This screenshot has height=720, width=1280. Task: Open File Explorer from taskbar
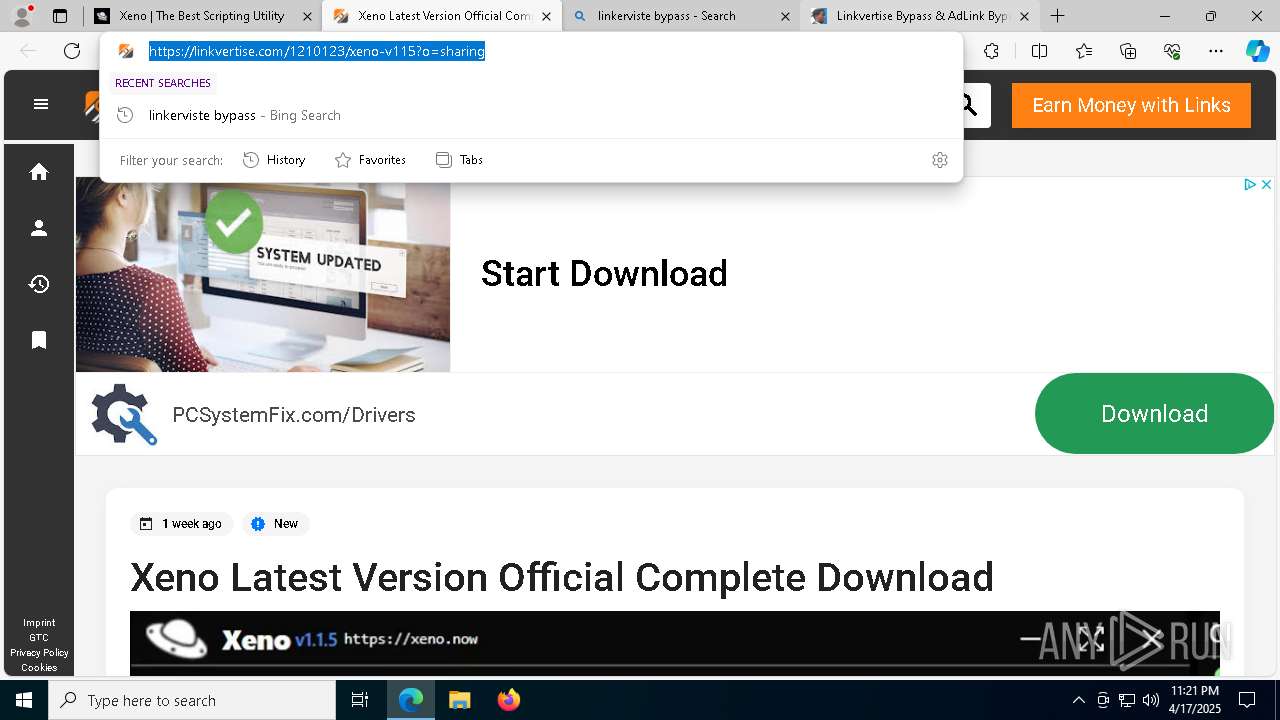pyautogui.click(x=459, y=700)
